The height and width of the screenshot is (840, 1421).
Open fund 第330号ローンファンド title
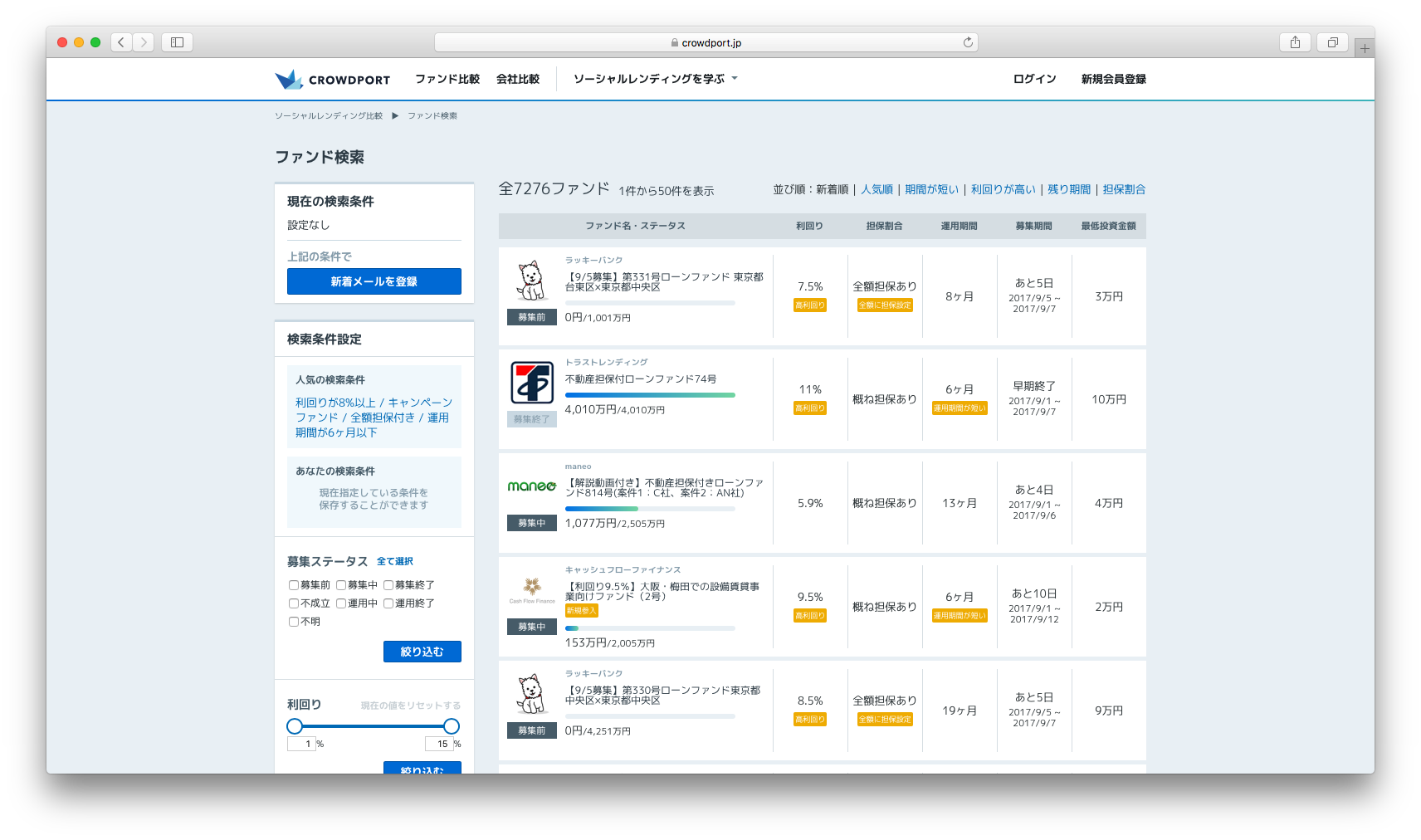pos(662,696)
